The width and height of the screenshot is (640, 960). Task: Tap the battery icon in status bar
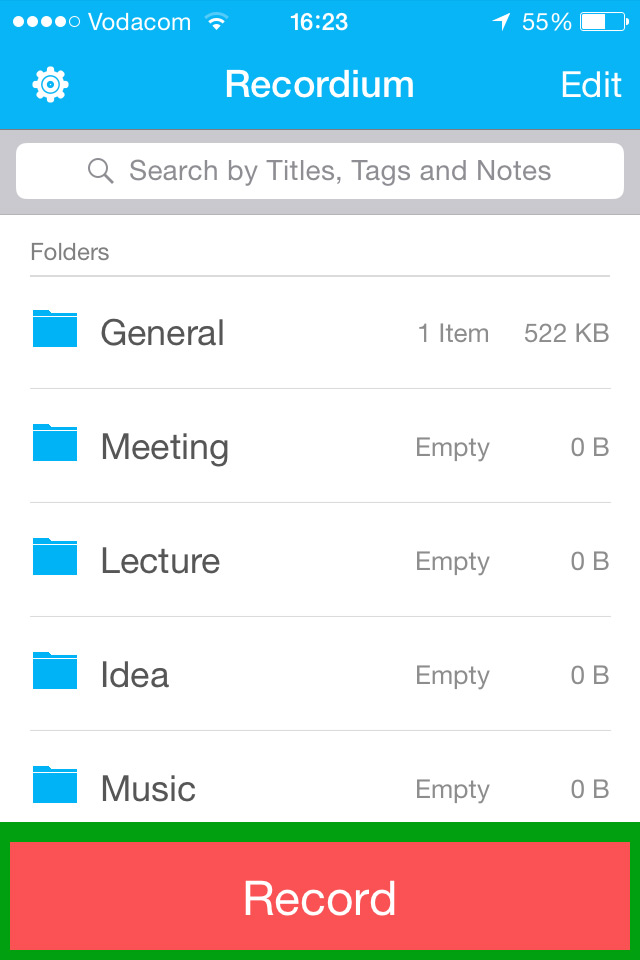tap(604, 22)
